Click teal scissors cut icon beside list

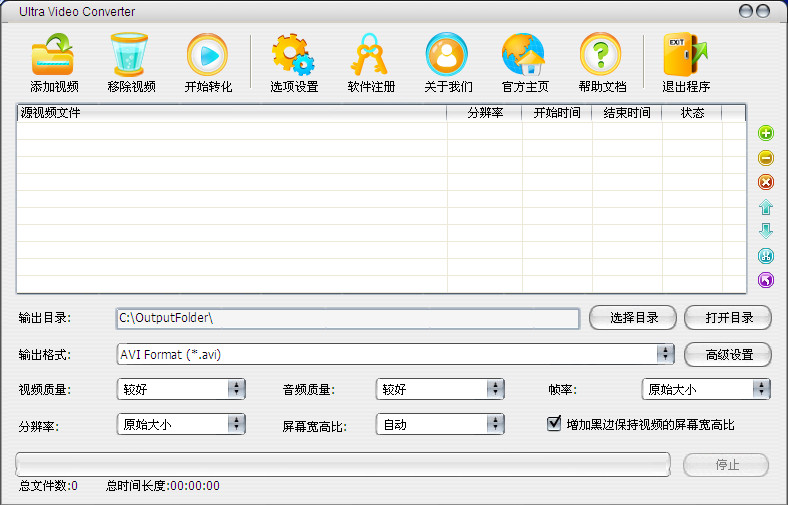pos(765,256)
